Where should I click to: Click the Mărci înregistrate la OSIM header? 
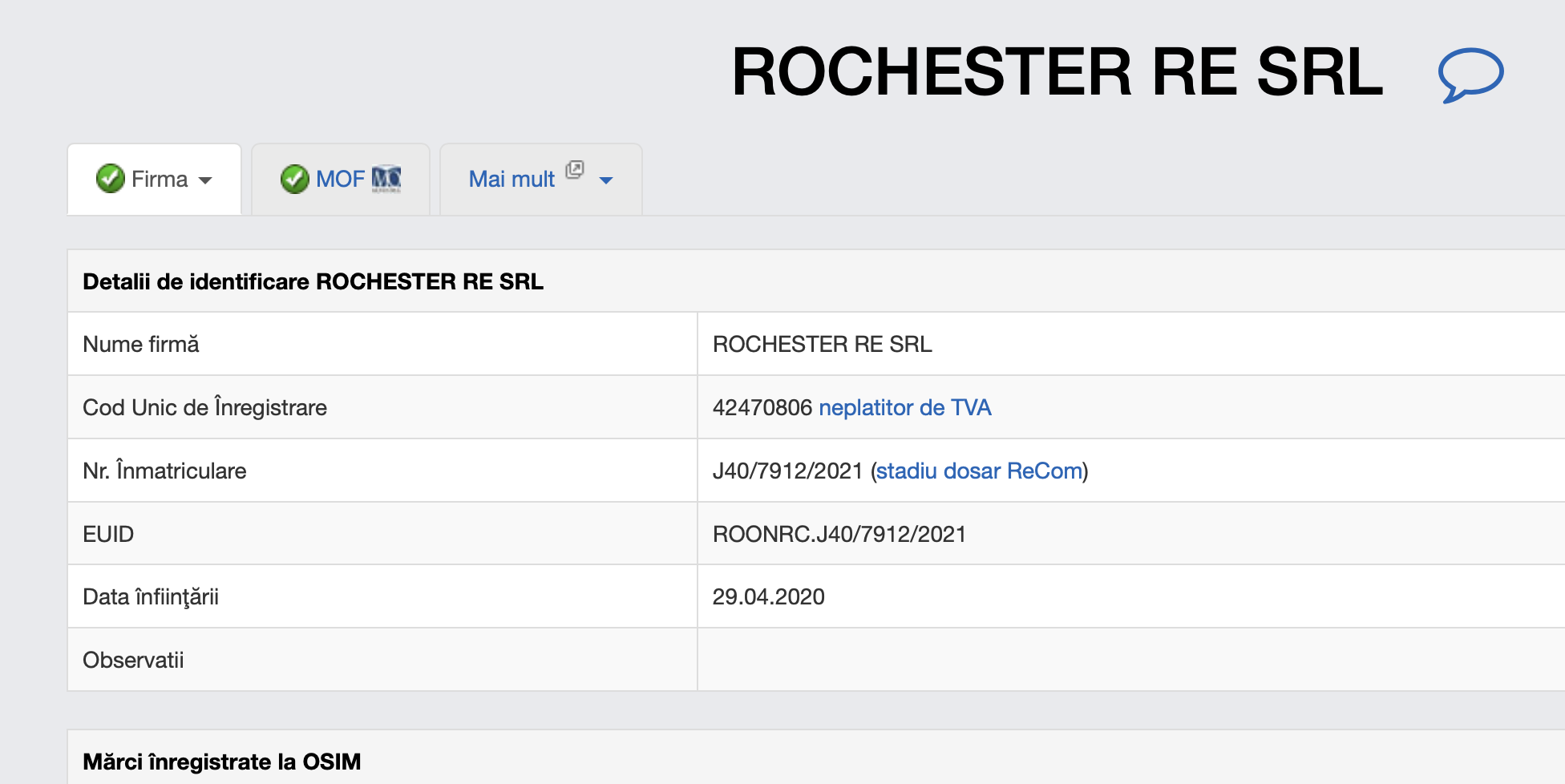pos(221,762)
